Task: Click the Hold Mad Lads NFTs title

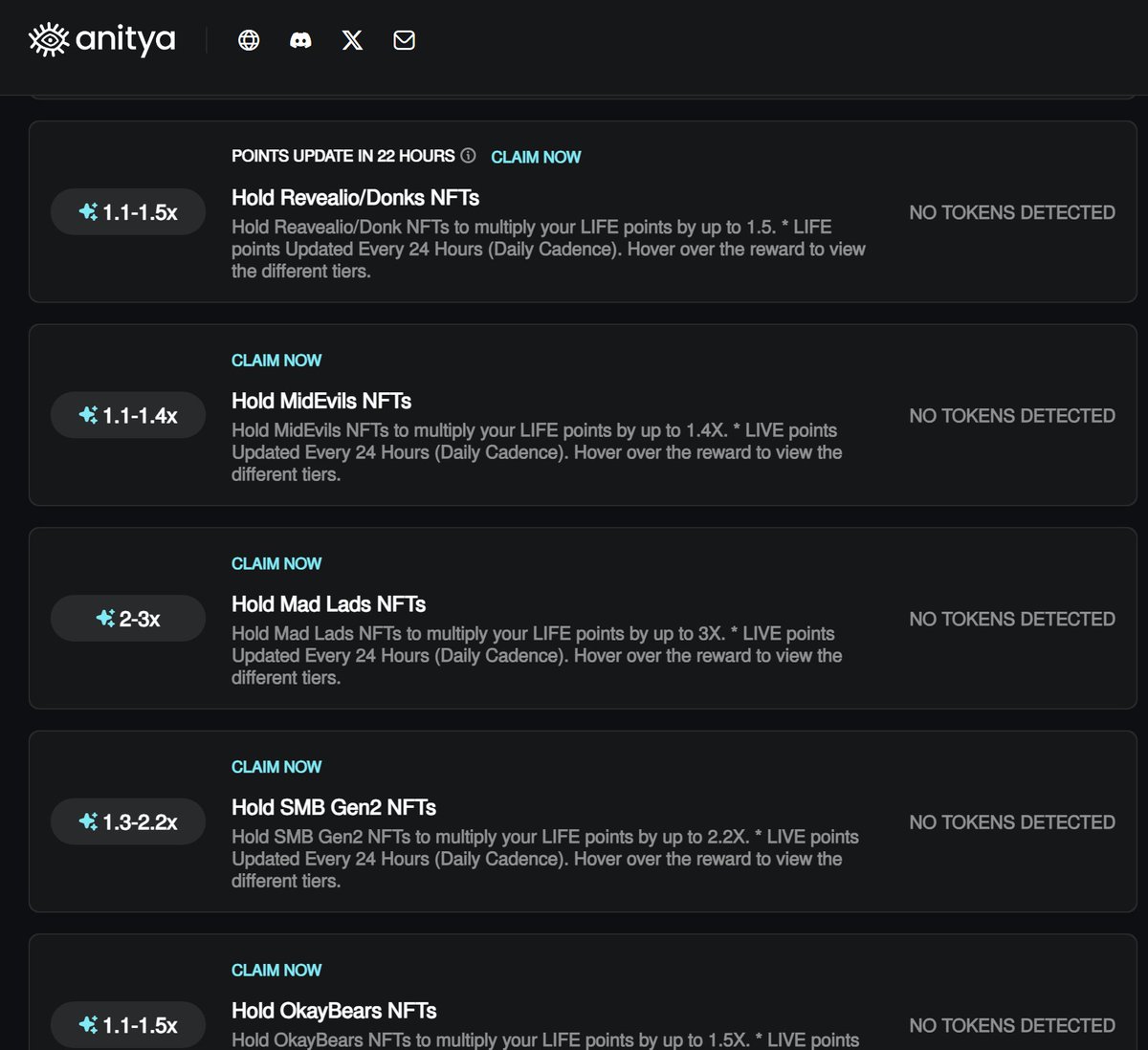Action: pos(328,604)
